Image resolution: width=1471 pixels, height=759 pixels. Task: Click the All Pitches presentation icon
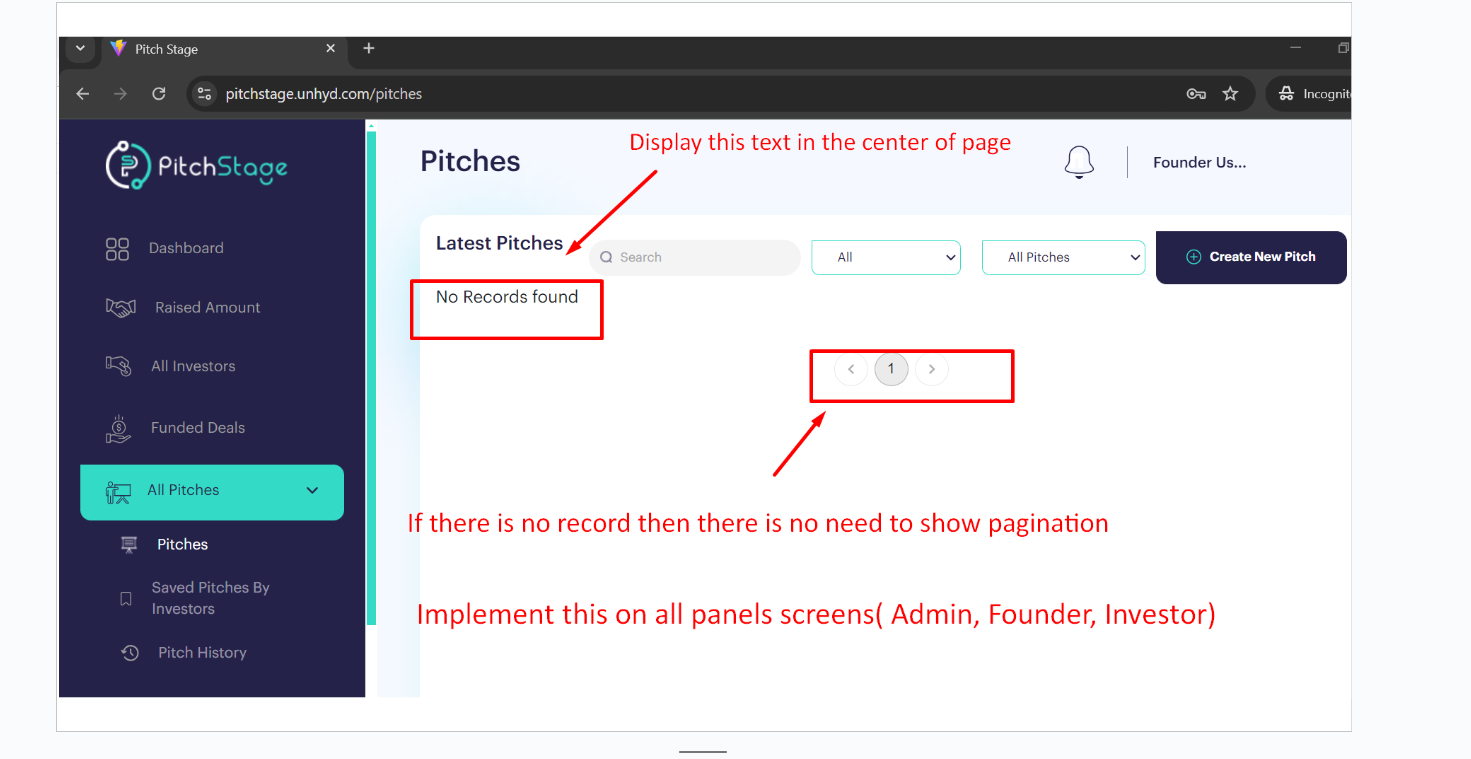[x=118, y=491]
